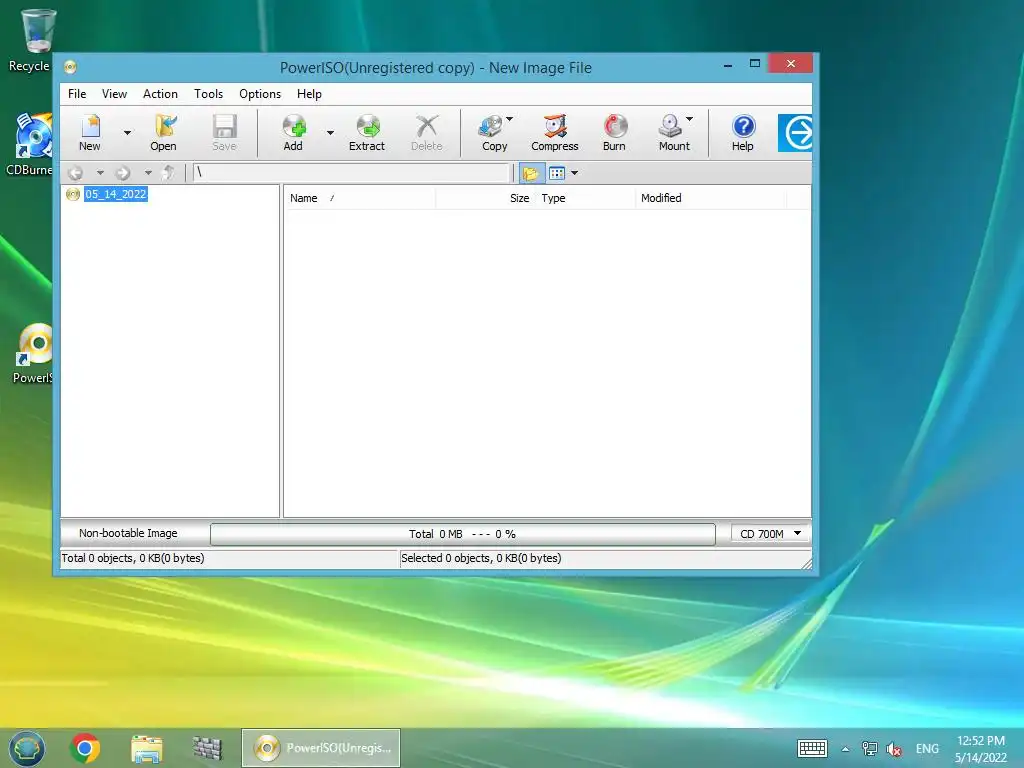This screenshot has width=1024, height=768.
Task: Click the ENG language indicator
Action: pos(927,748)
